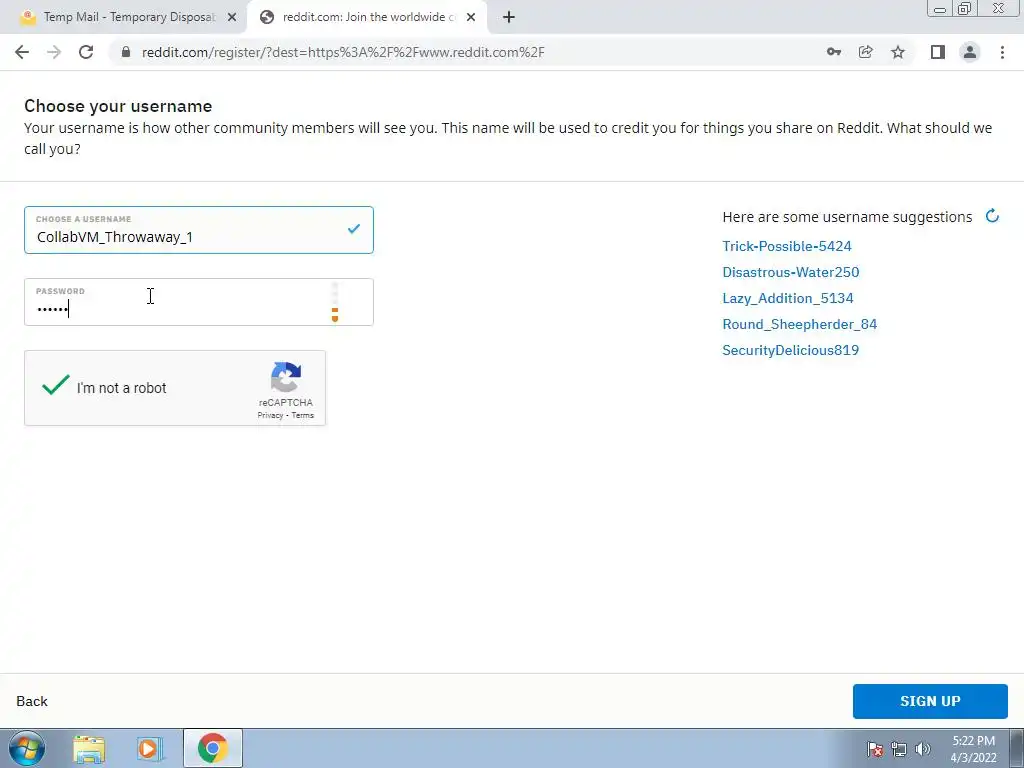Open Windows Explorer from taskbar
This screenshot has width=1024, height=768.
pos(89,748)
